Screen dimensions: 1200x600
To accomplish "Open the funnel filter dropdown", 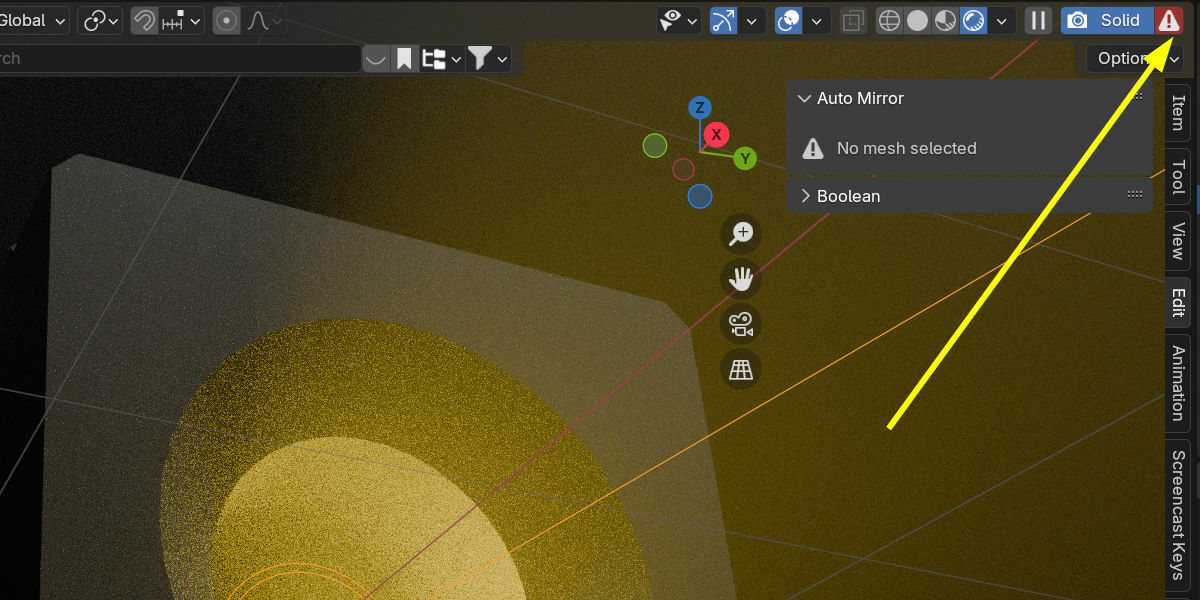I will pos(488,59).
